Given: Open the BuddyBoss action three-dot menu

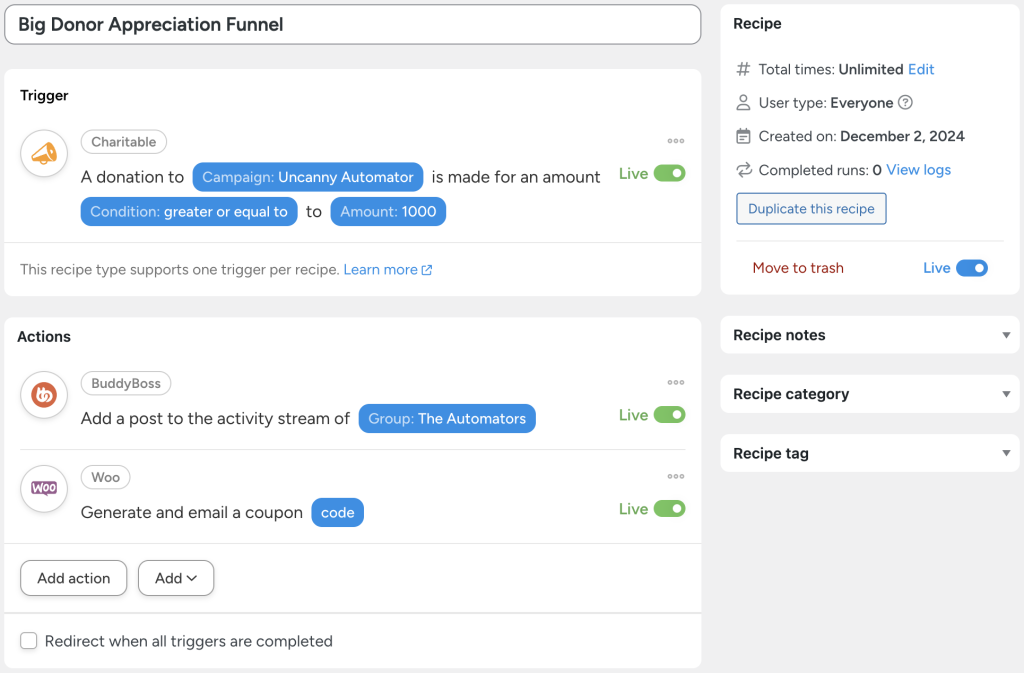Looking at the screenshot, I should click(x=676, y=382).
